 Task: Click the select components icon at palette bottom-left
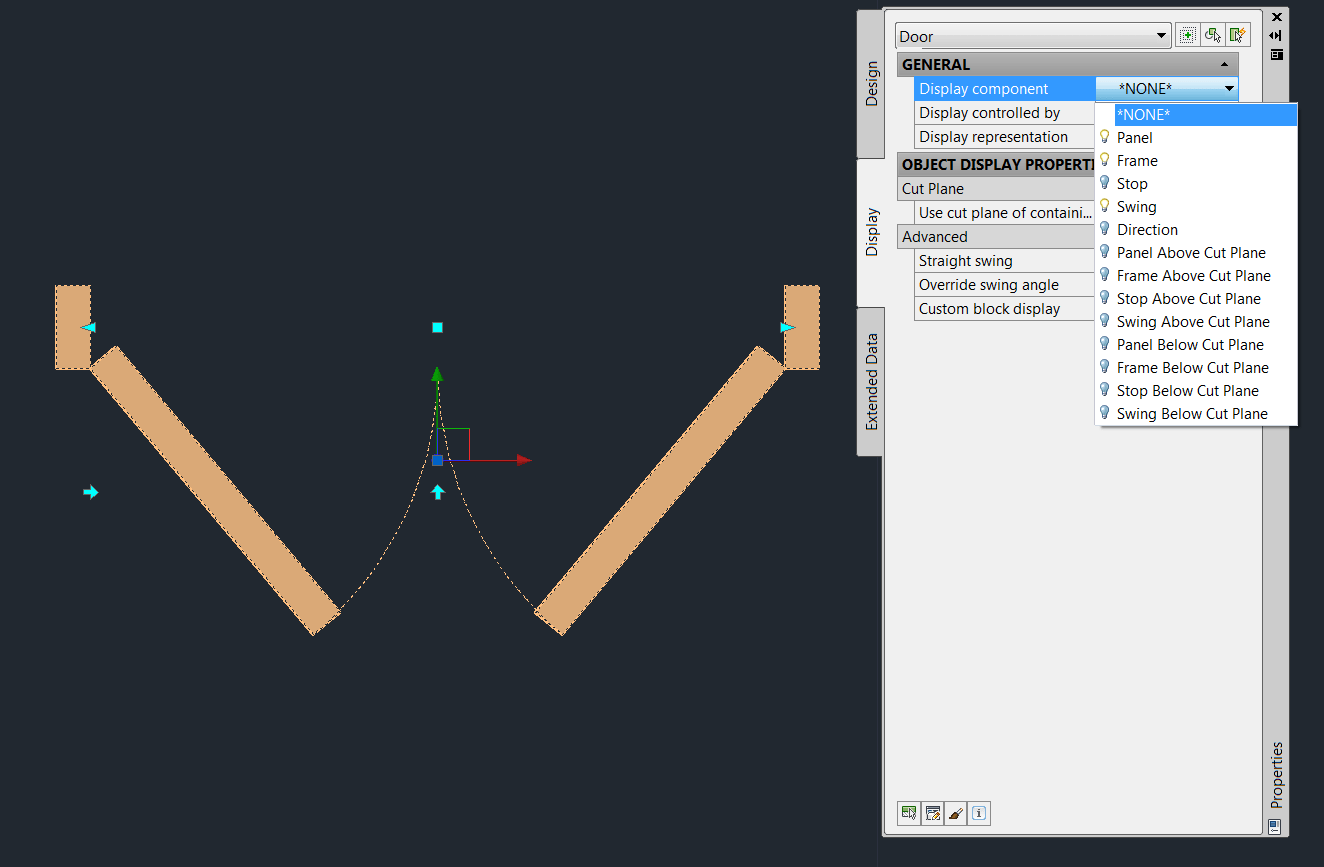pyautogui.click(x=909, y=813)
